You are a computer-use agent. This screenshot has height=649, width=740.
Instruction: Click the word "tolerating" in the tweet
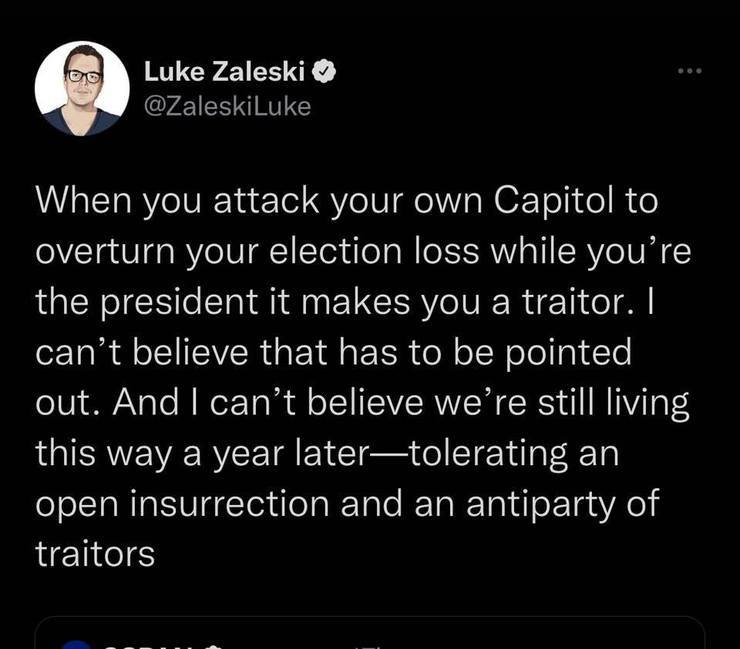487,454
